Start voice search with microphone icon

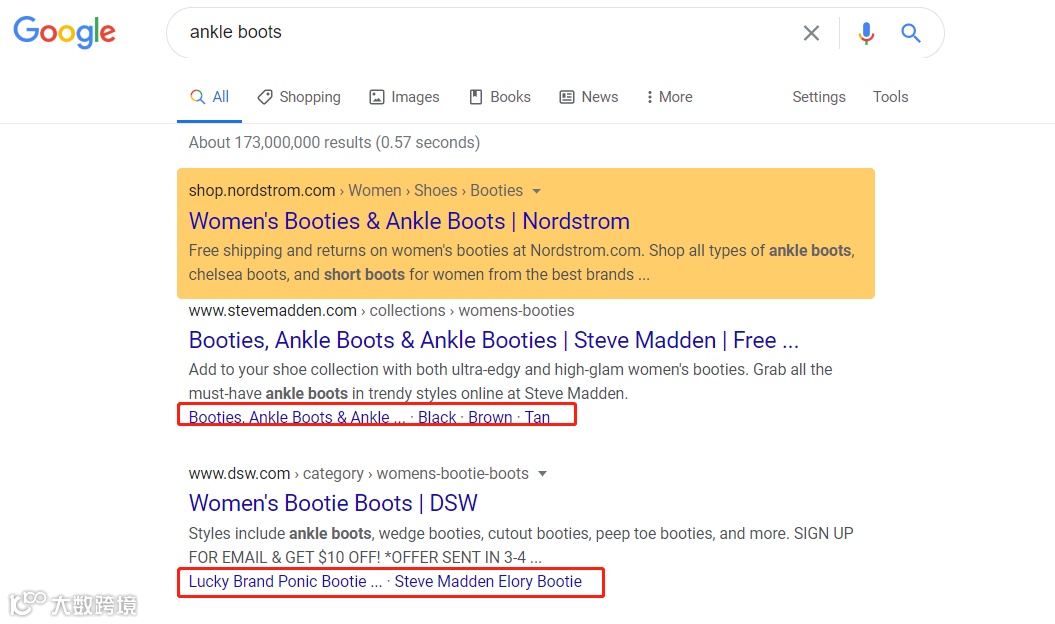866,33
